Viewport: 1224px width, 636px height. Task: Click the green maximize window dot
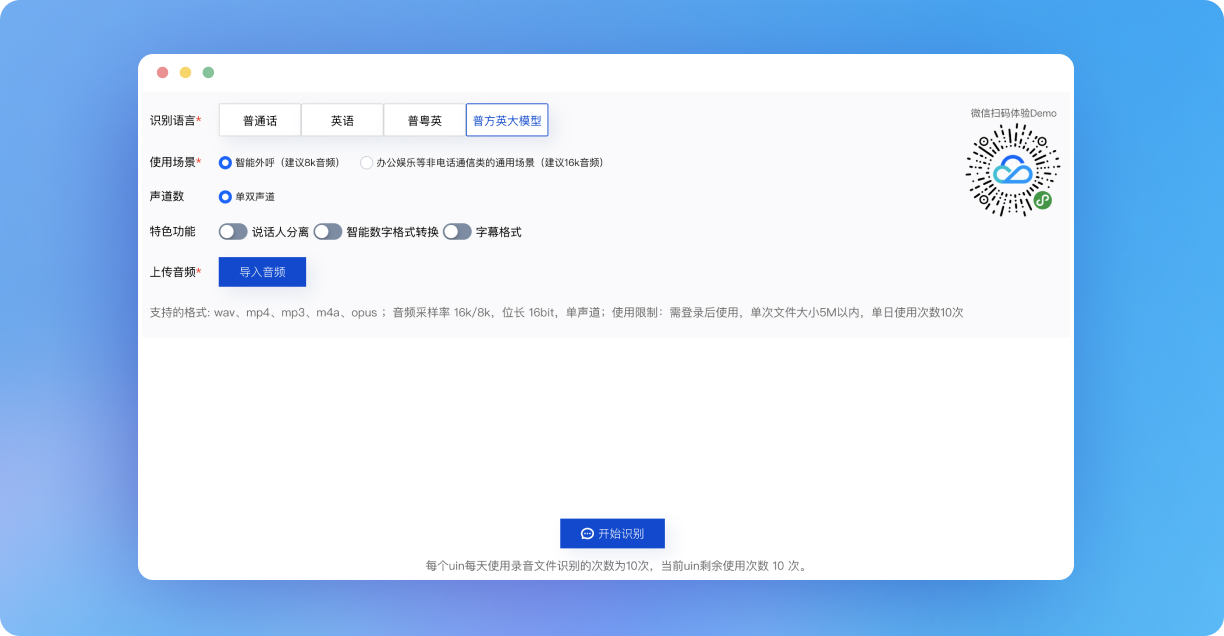click(x=208, y=72)
